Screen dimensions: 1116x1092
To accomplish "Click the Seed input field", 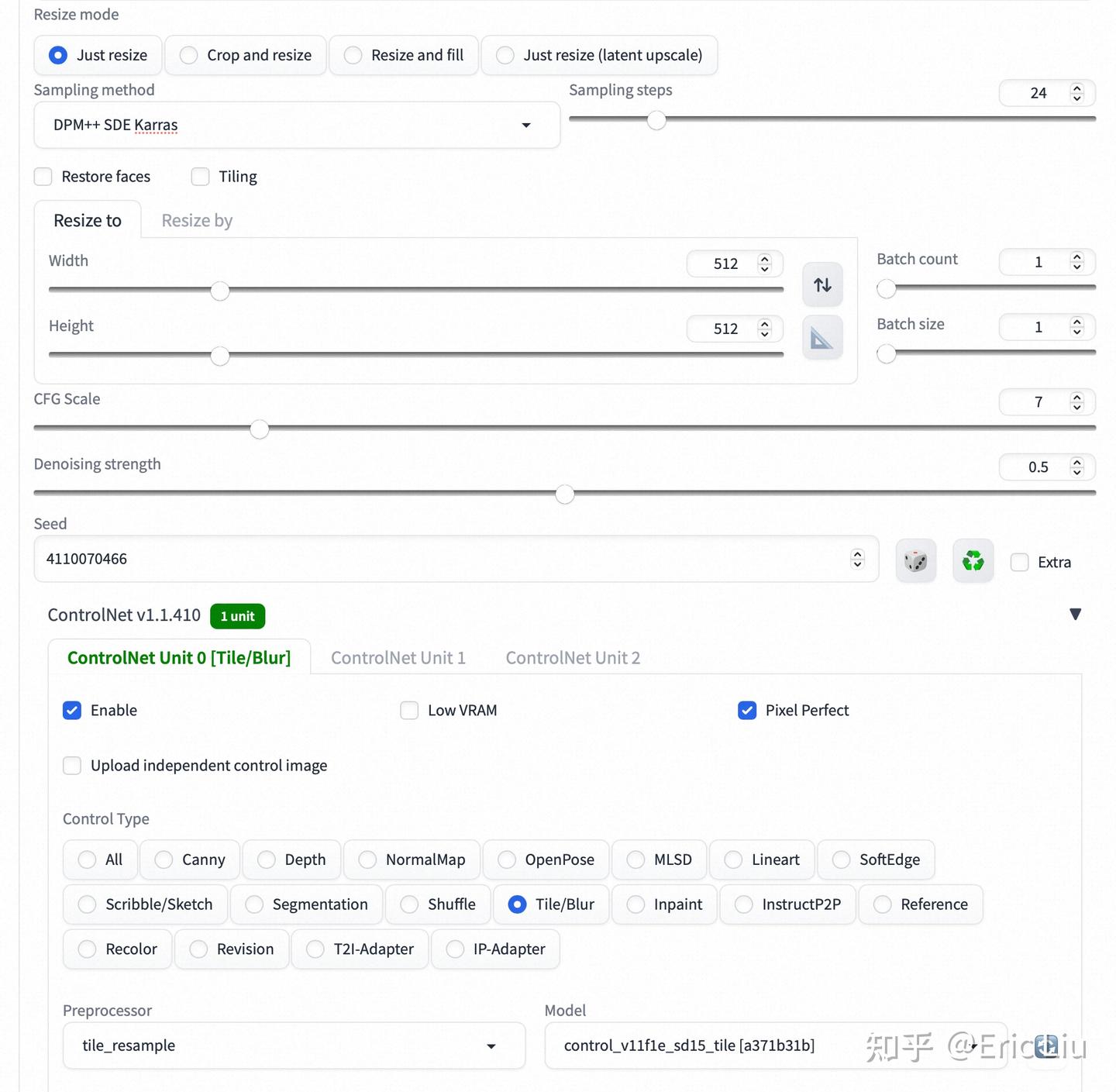I will click(442, 560).
